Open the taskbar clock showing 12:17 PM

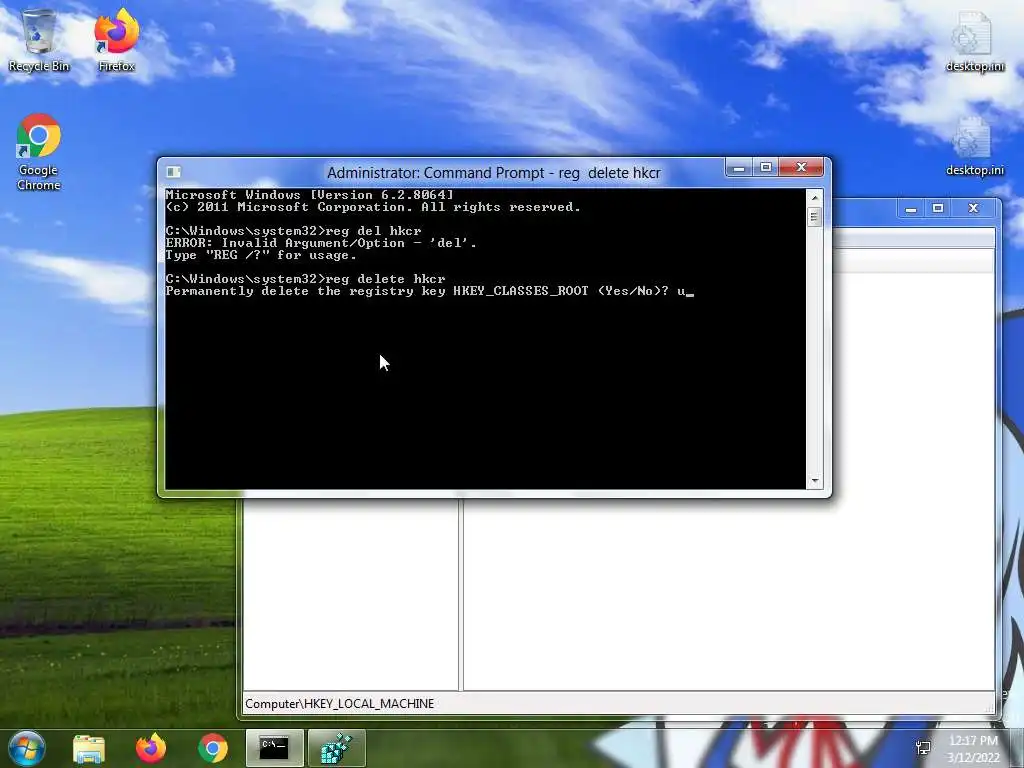pyautogui.click(x=973, y=748)
